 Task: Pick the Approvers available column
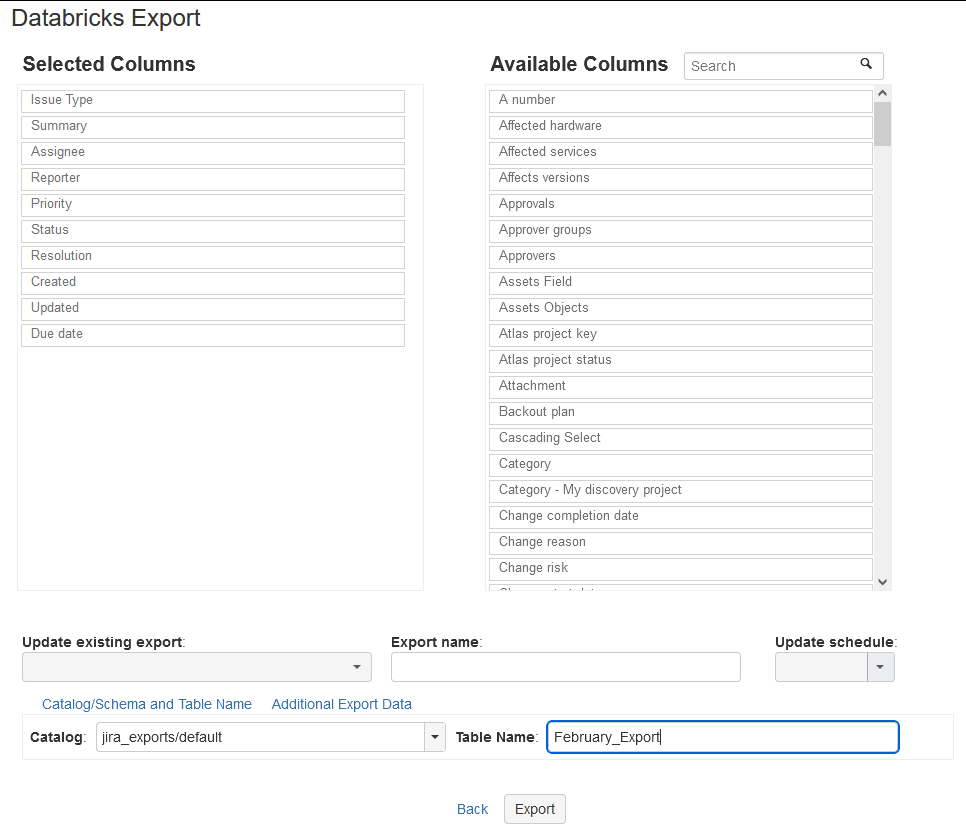click(x=681, y=257)
